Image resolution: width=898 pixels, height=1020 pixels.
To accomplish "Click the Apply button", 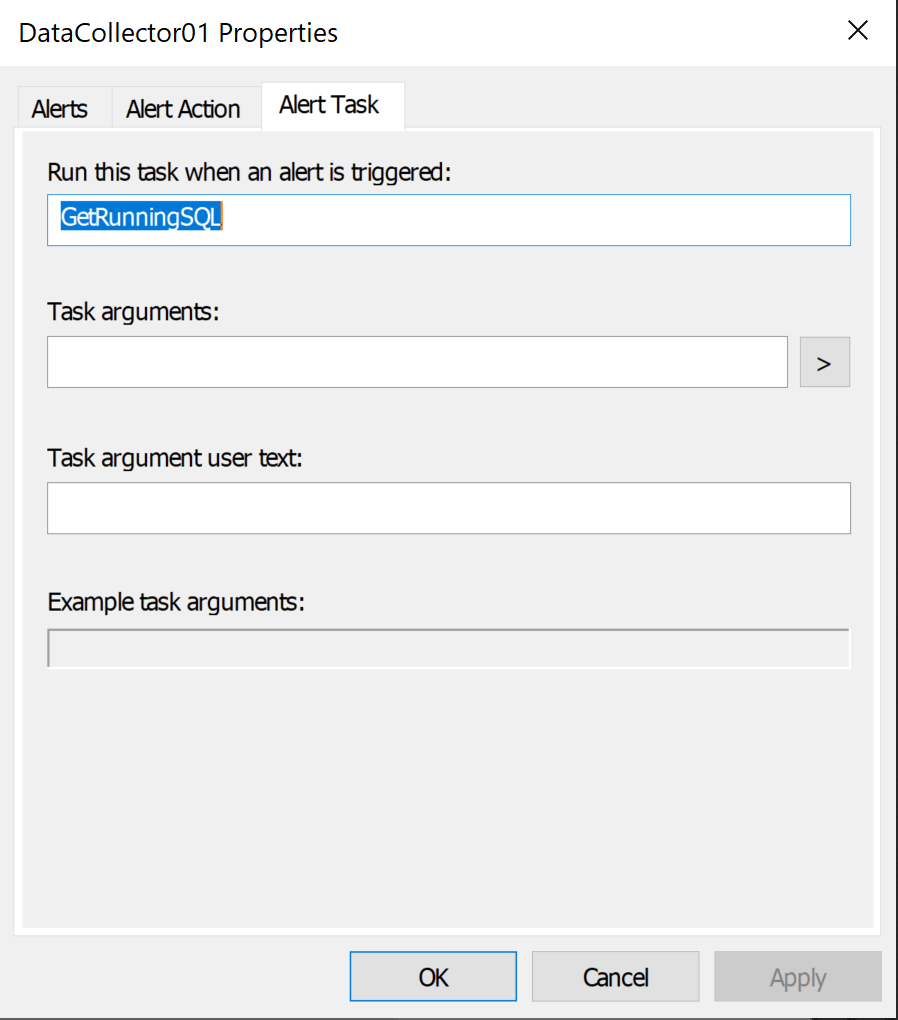I will [x=797, y=977].
